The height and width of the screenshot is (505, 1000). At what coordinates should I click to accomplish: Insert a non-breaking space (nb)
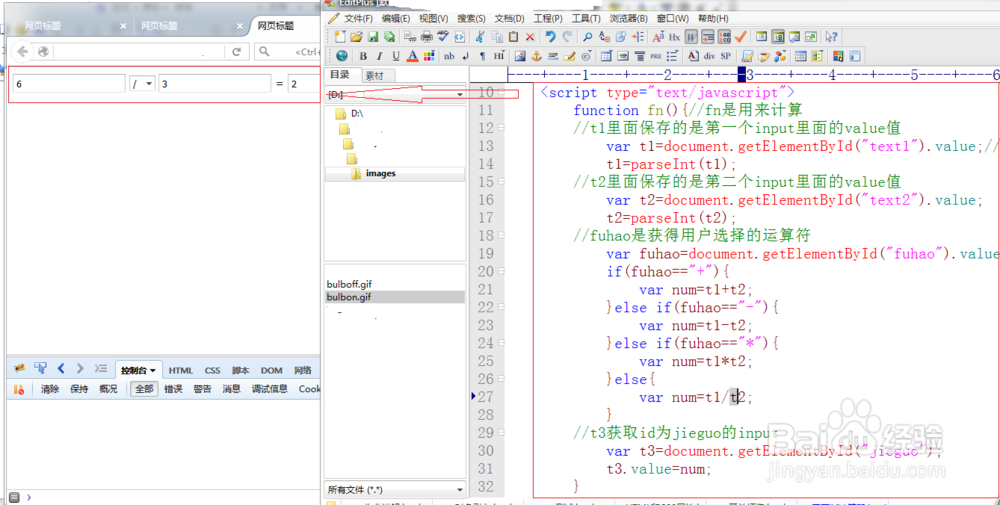tap(449, 56)
